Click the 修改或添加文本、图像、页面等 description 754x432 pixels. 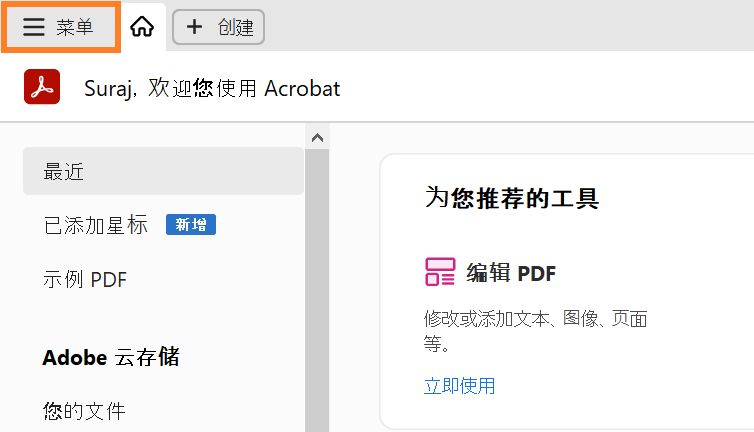click(535, 331)
